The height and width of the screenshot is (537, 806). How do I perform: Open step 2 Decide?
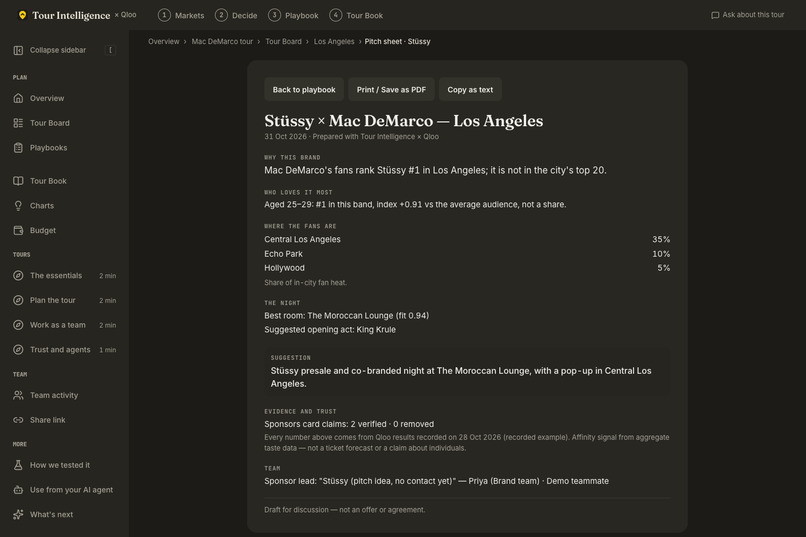236,15
